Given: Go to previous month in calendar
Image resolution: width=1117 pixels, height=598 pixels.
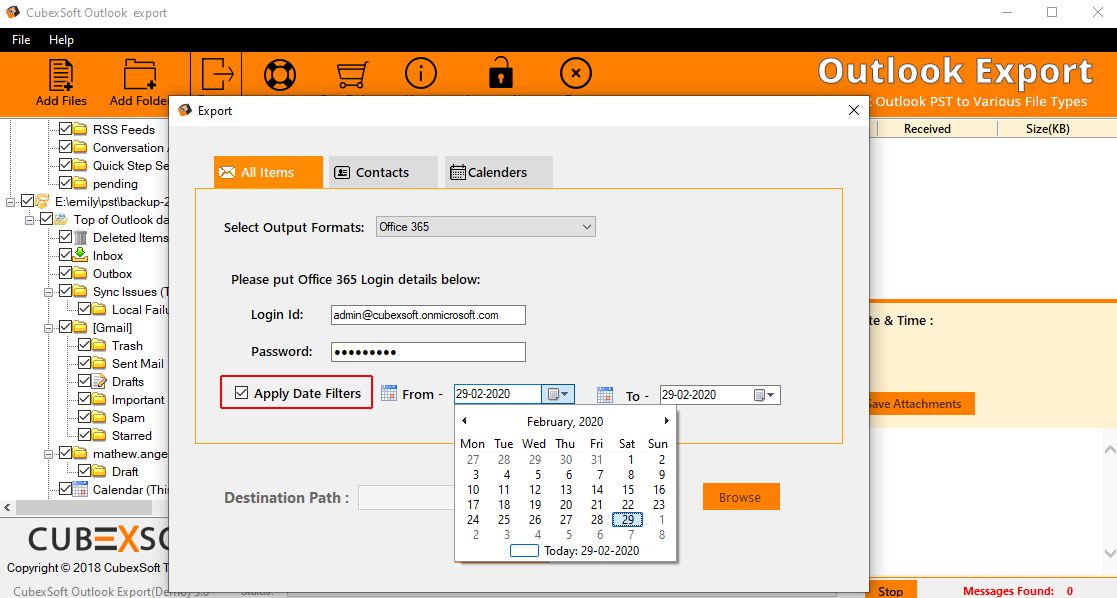Looking at the screenshot, I should [x=464, y=421].
